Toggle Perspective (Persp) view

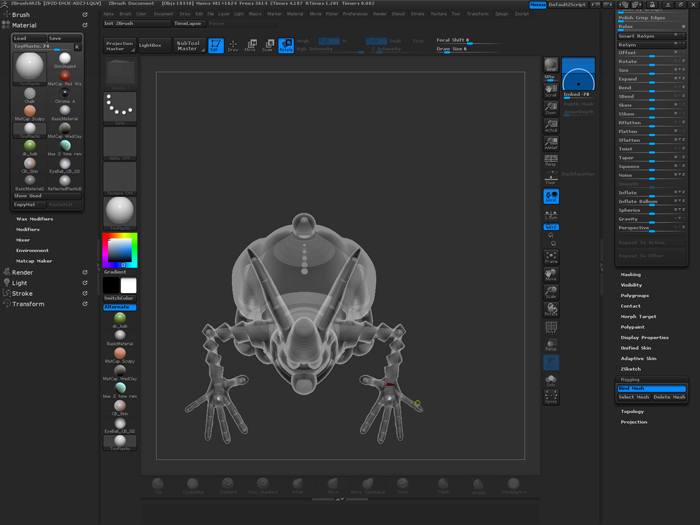pyautogui.click(x=551, y=160)
